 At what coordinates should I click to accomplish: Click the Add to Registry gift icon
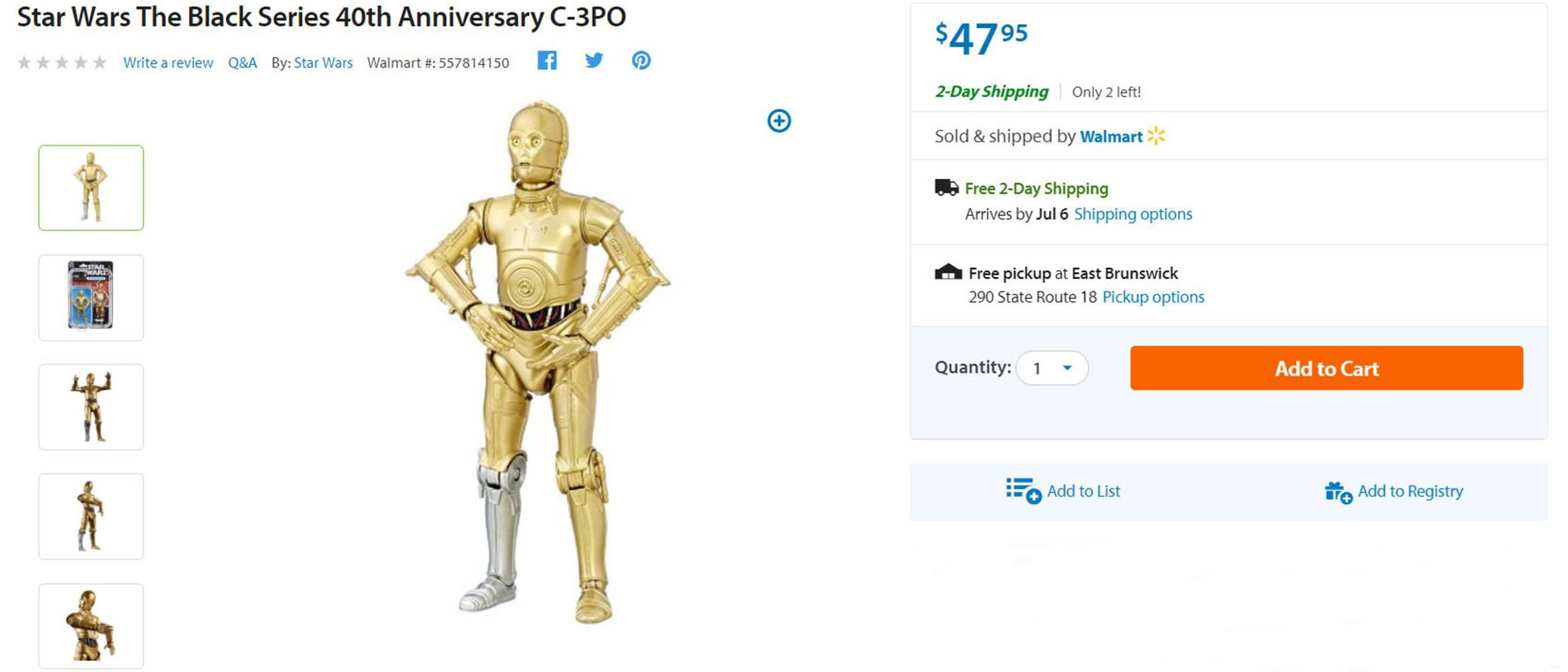tap(1338, 492)
